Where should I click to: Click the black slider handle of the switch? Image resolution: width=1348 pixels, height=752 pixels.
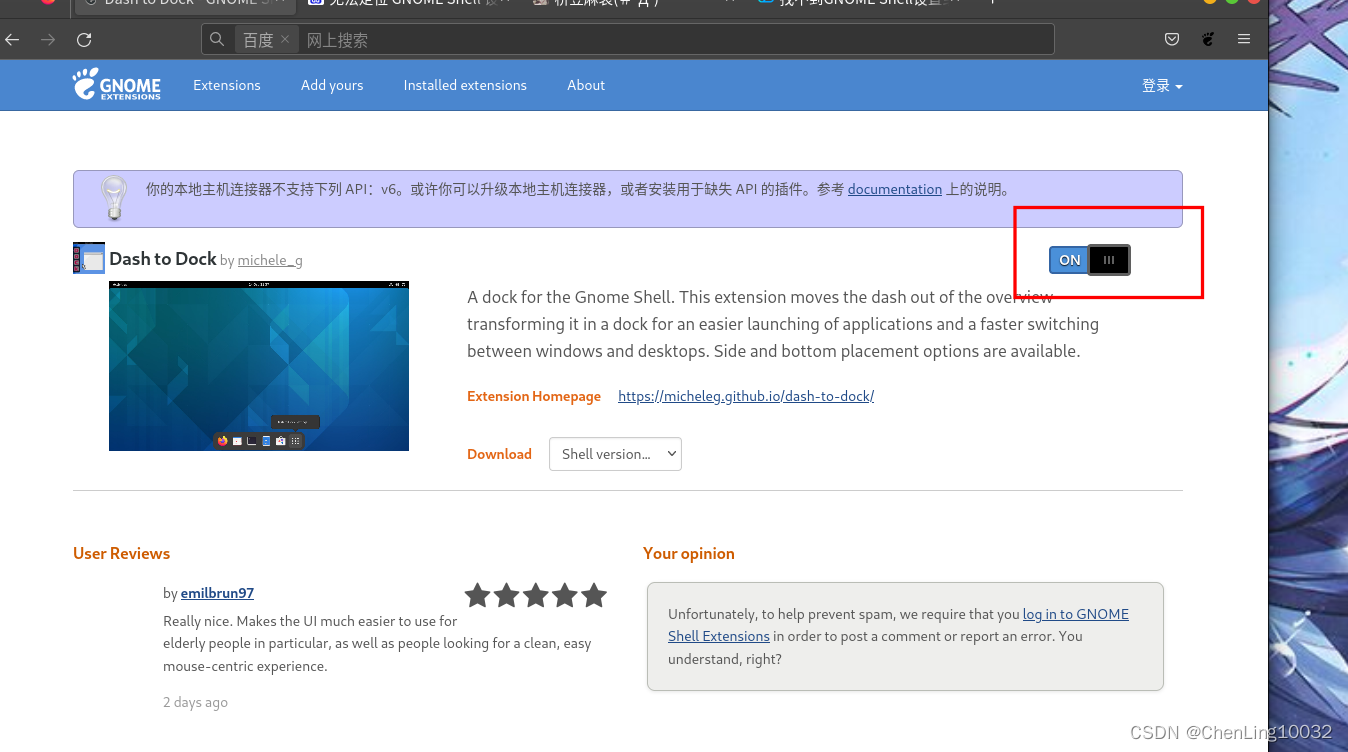pos(1109,260)
